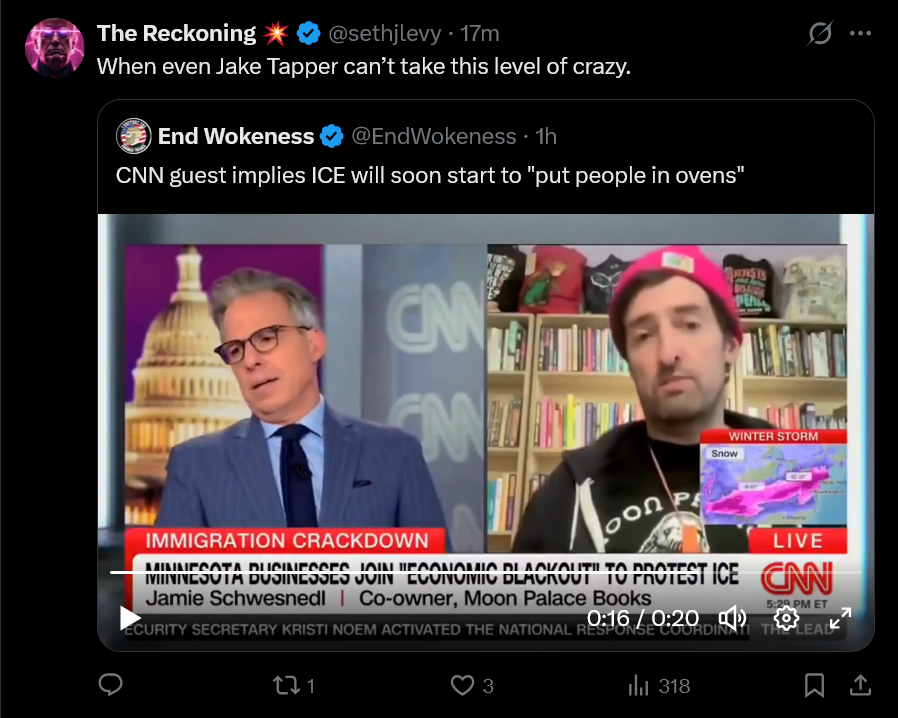Open the three-dot more options menu
This screenshot has width=898, height=718.
click(x=860, y=33)
